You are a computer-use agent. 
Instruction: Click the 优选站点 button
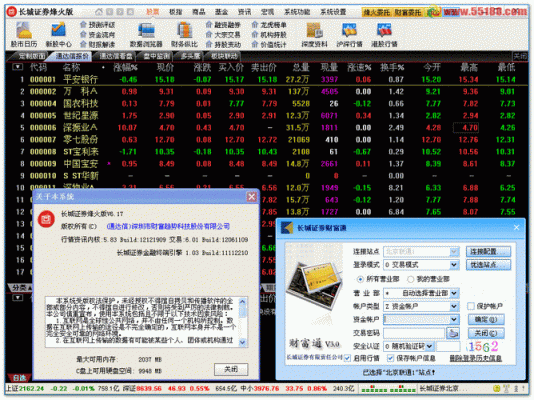click(488, 265)
